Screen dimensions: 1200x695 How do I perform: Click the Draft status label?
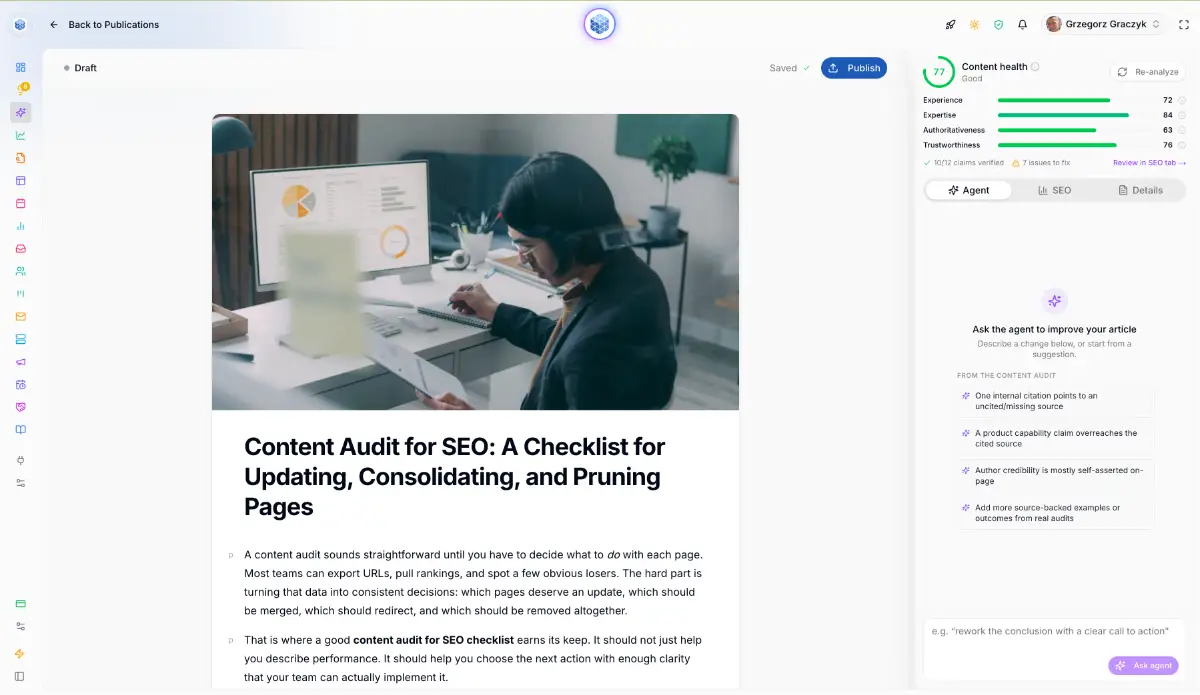point(80,68)
